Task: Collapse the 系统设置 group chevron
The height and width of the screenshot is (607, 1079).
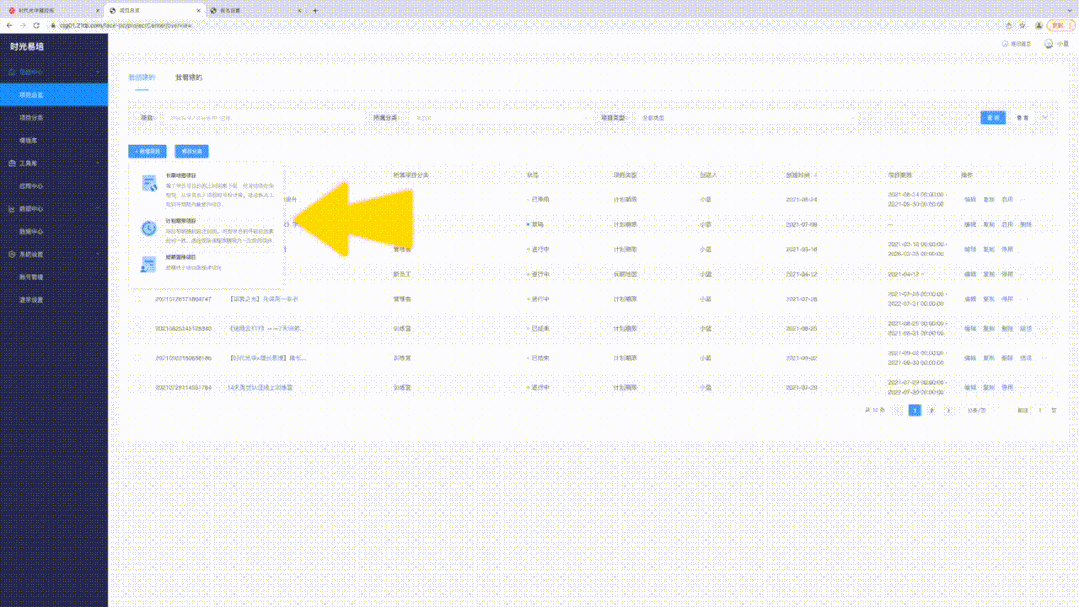Action: [x=97, y=254]
